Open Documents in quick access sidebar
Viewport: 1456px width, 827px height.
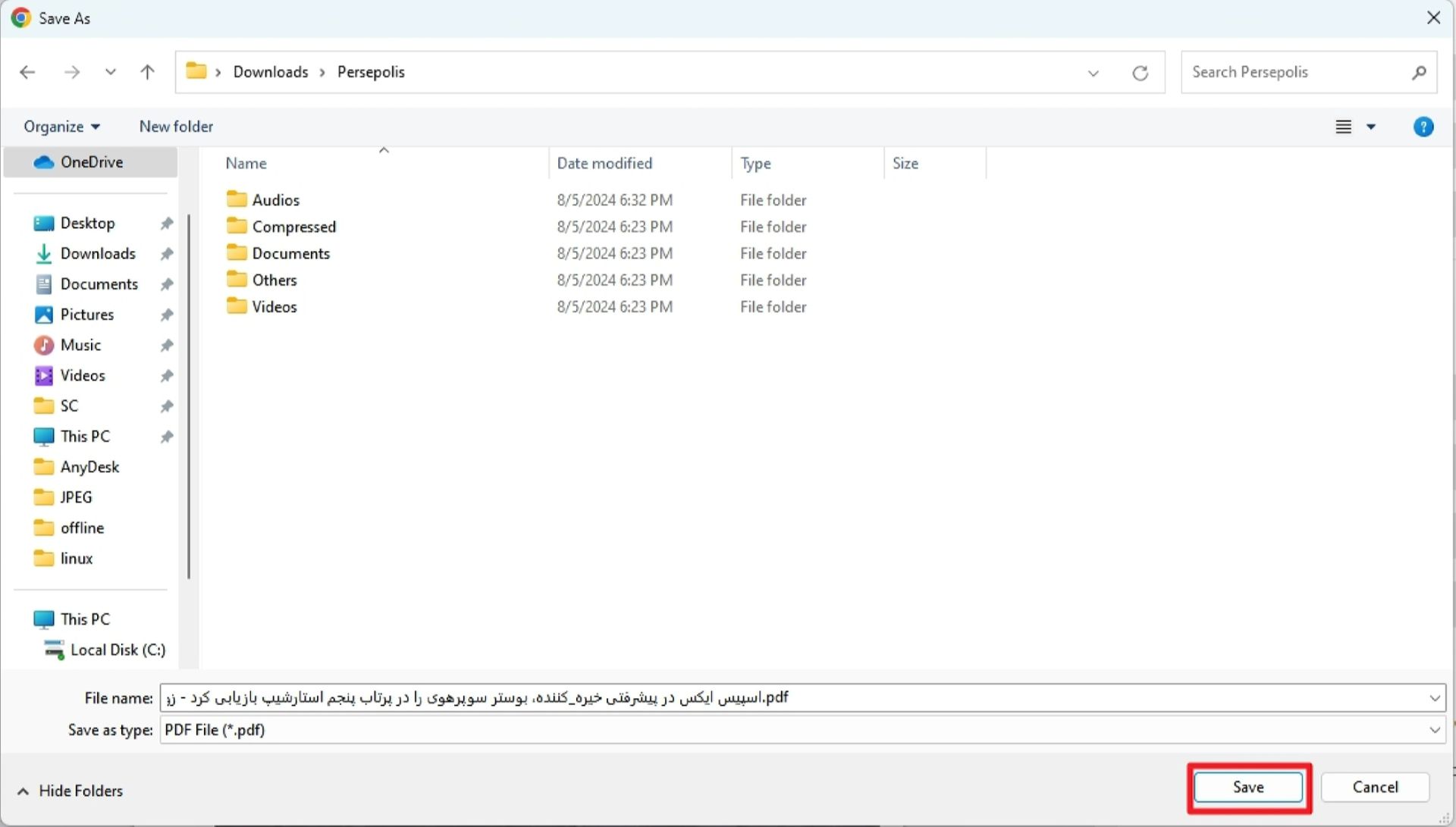(x=99, y=284)
